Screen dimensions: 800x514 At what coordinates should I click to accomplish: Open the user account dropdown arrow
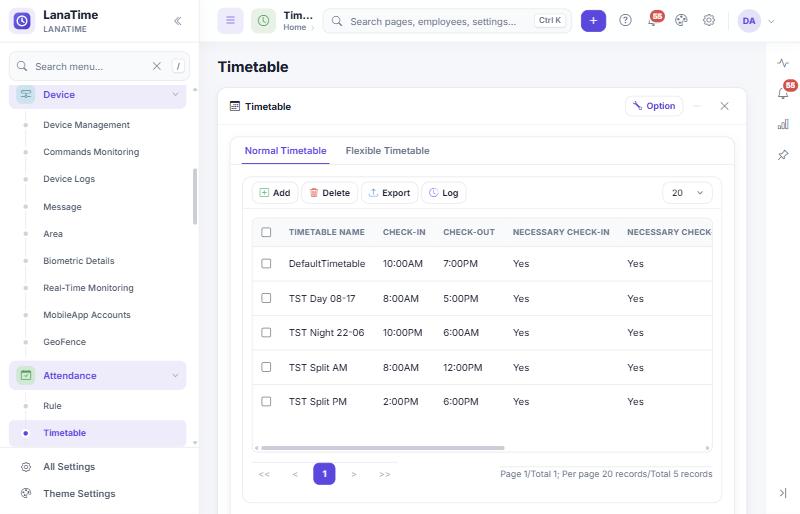[x=771, y=21]
